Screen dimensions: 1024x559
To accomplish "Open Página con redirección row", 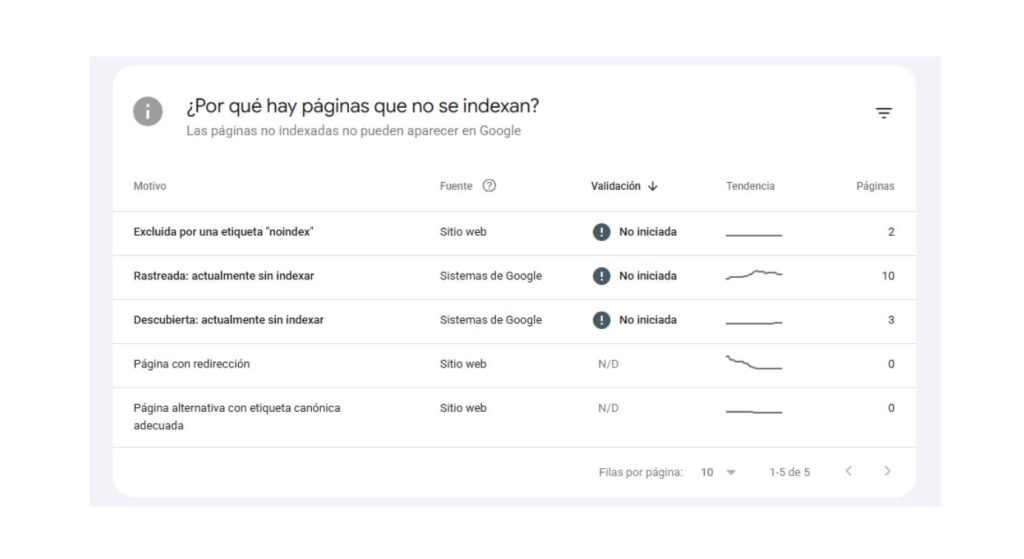I will pos(515,365).
